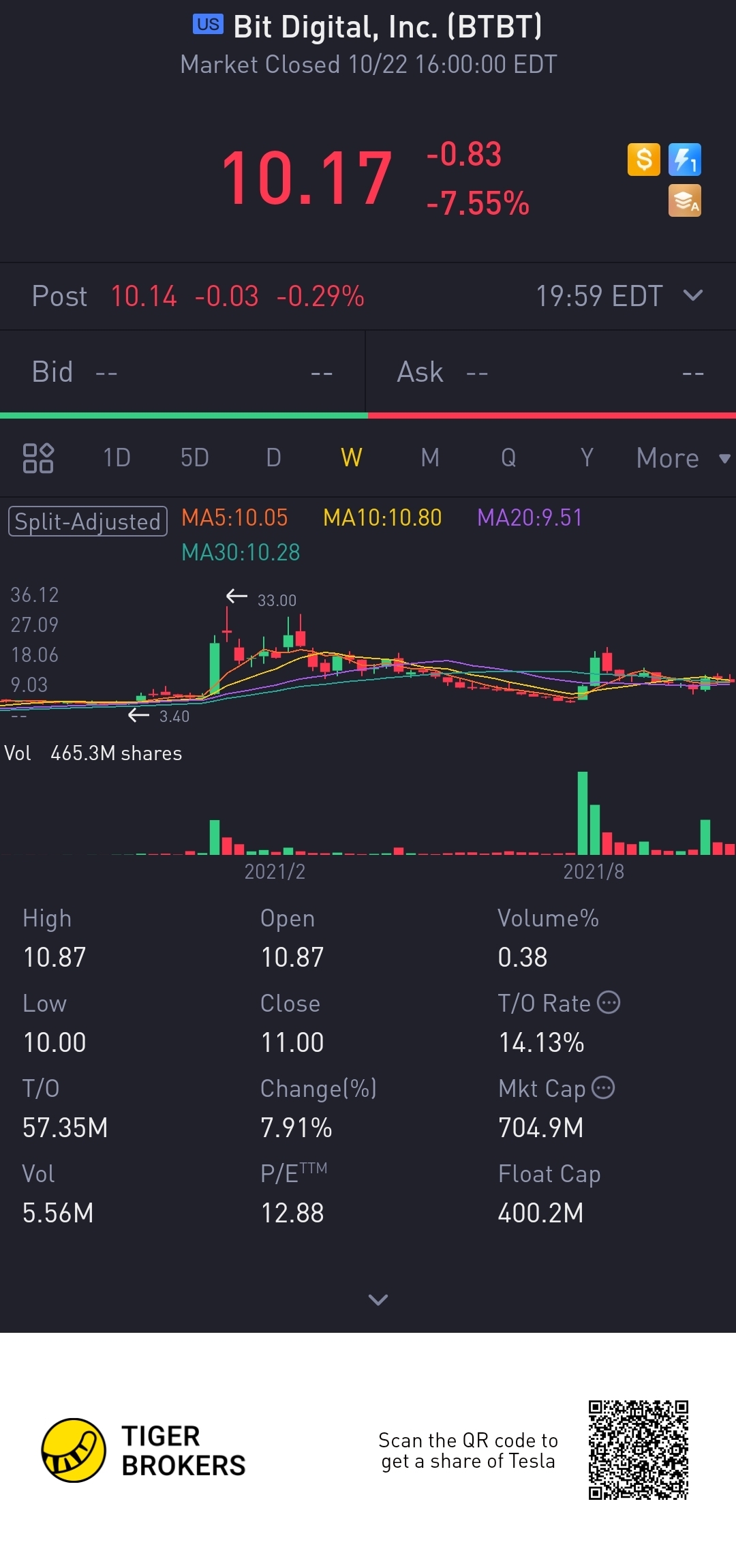Tap the Bid quote section
Image resolution: width=736 pixels, height=1568 pixels.
pos(183,372)
